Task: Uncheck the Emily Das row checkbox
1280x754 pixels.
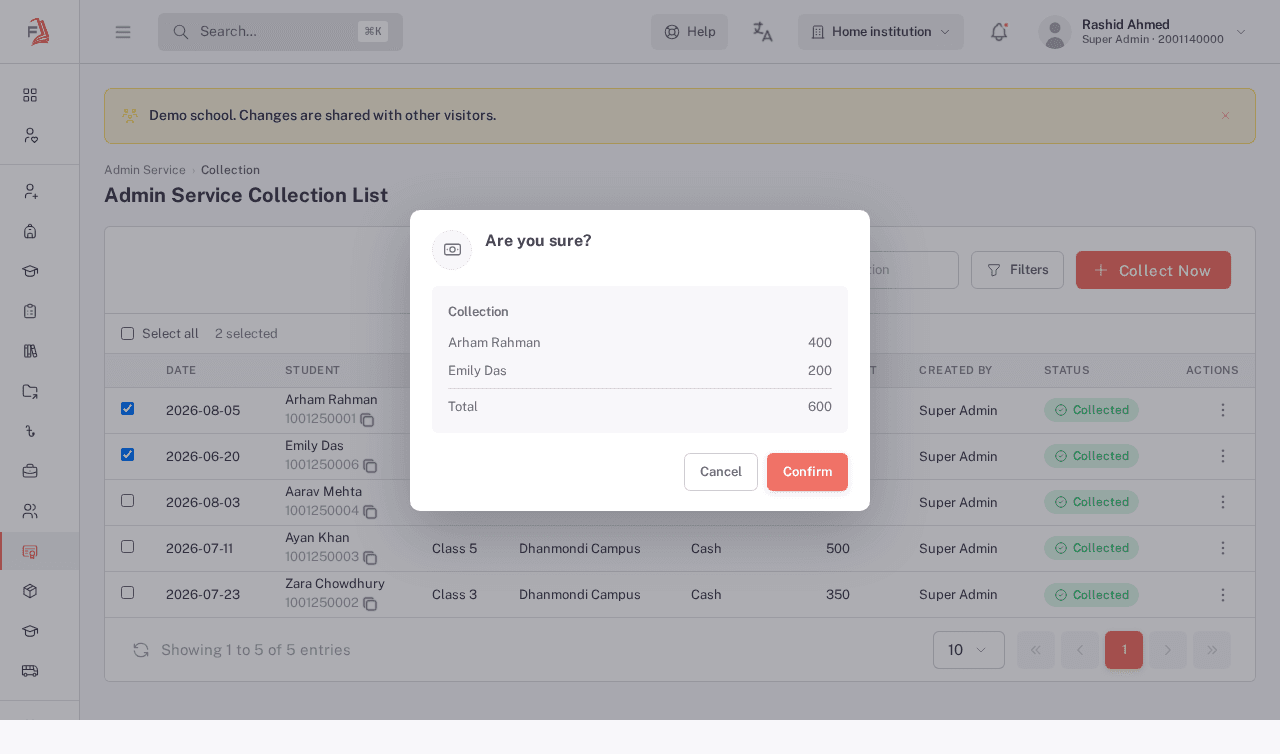Action: click(x=127, y=454)
